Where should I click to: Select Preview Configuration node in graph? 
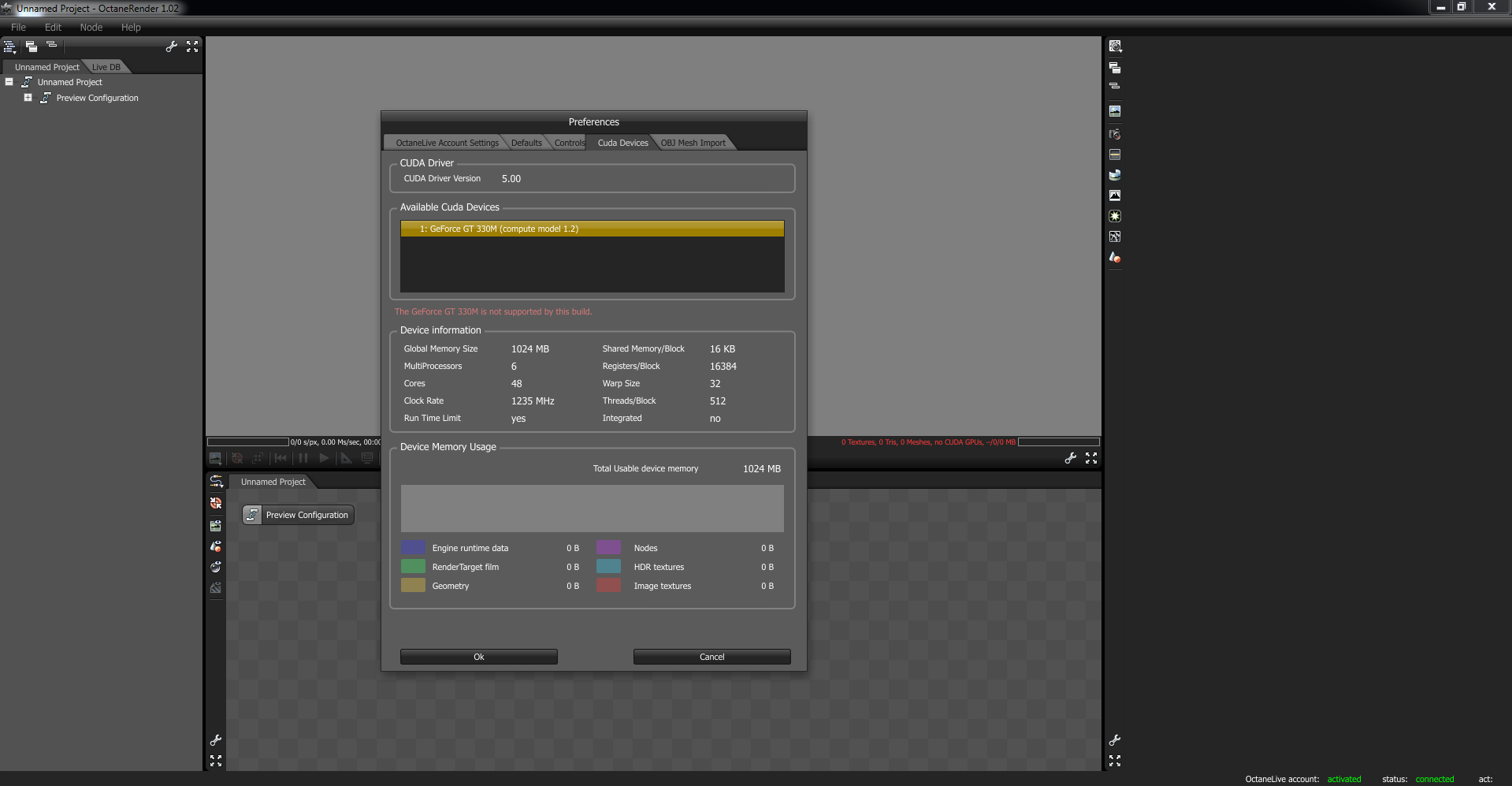[x=298, y=515]
